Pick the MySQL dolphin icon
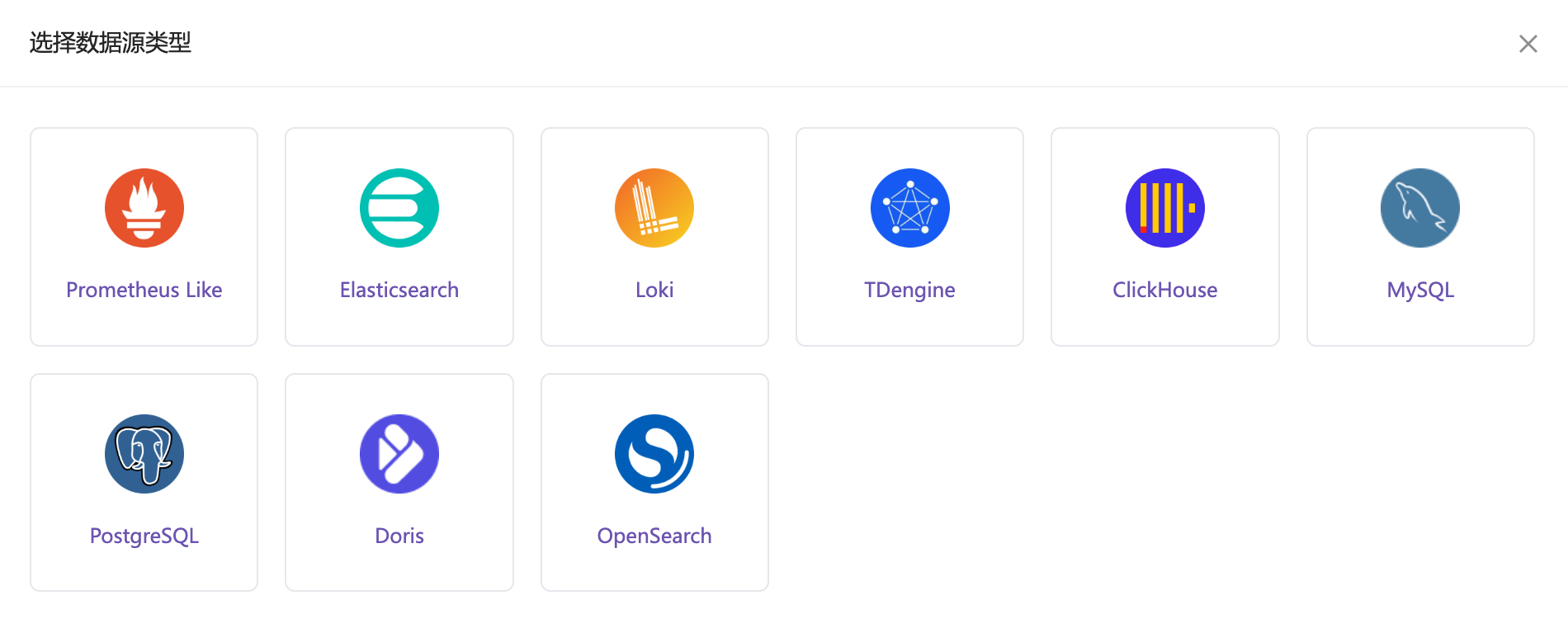1568x619 pixels. 1420,208
